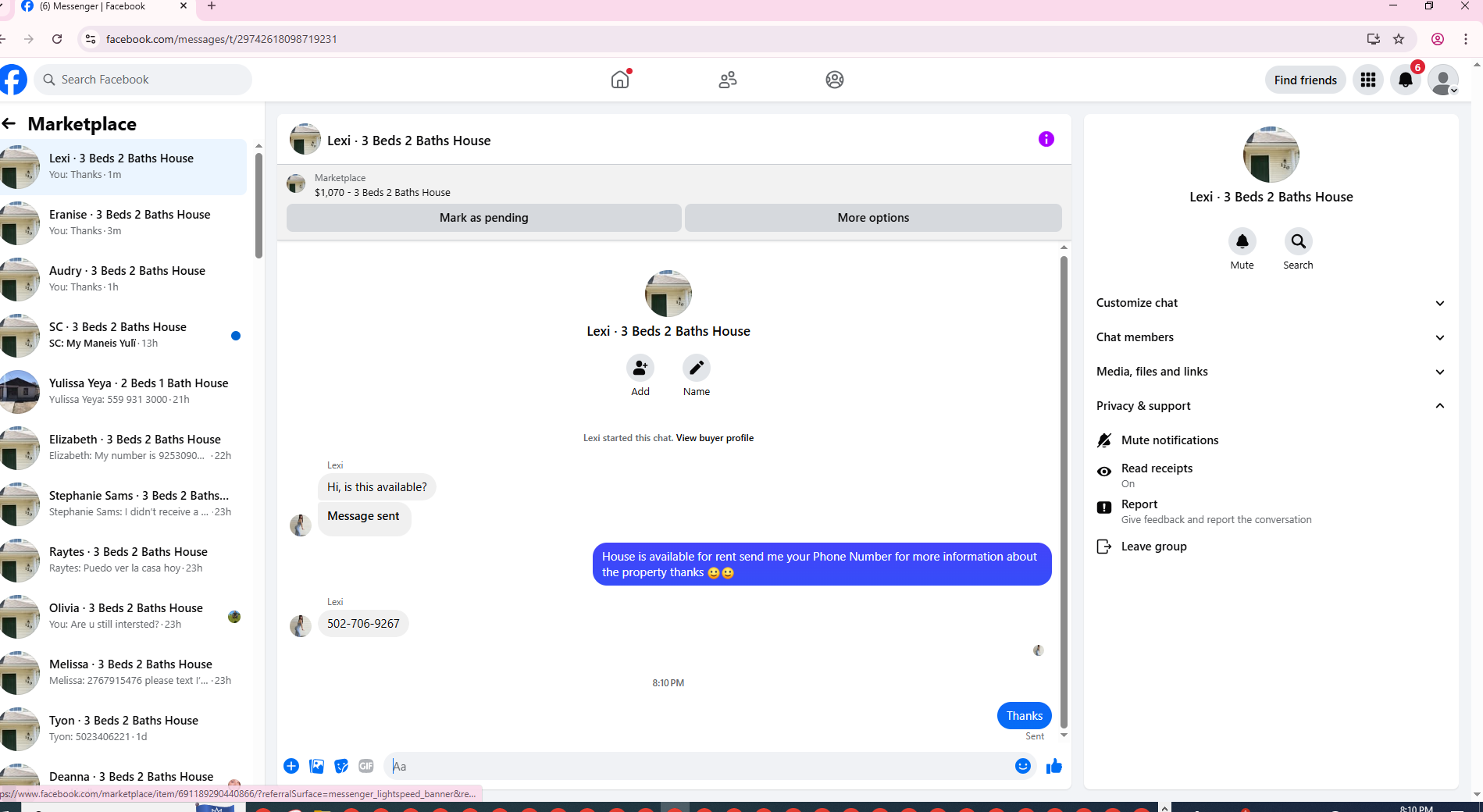The image size is (1483, 812).
Task: Click the Report conversation icon
Action: (1104, 507)
